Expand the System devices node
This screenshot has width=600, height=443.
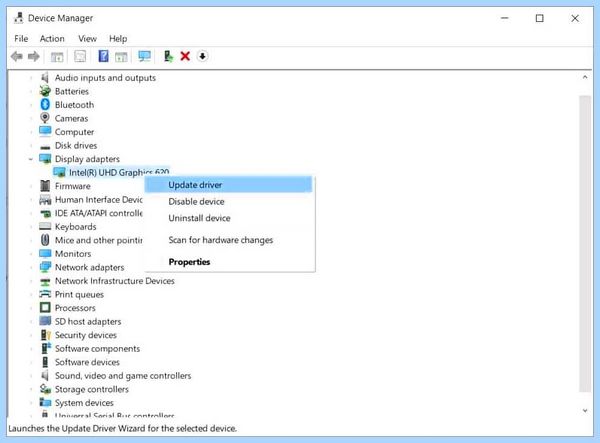(31, 402)
